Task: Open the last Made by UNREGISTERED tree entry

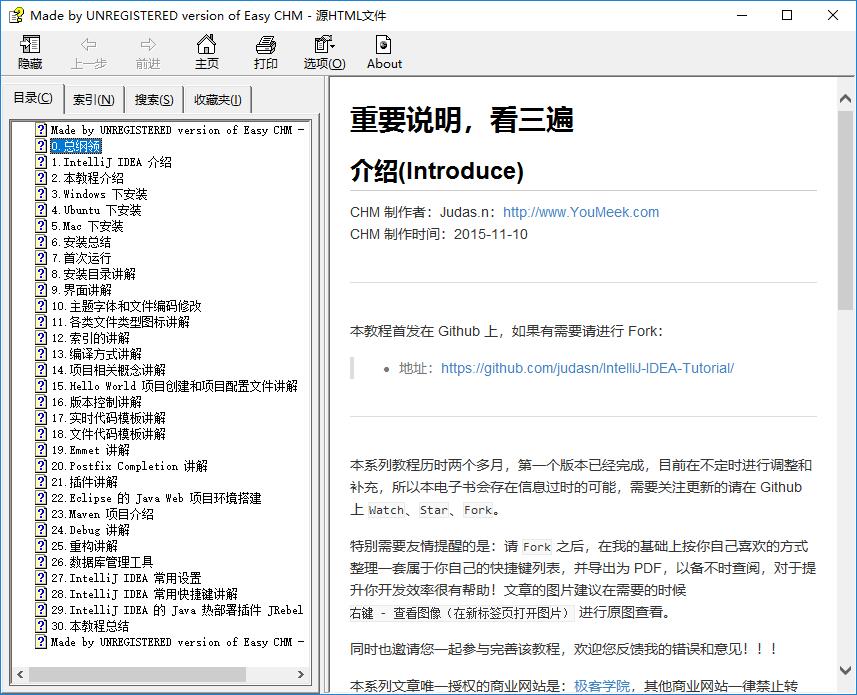Action: 177,641
